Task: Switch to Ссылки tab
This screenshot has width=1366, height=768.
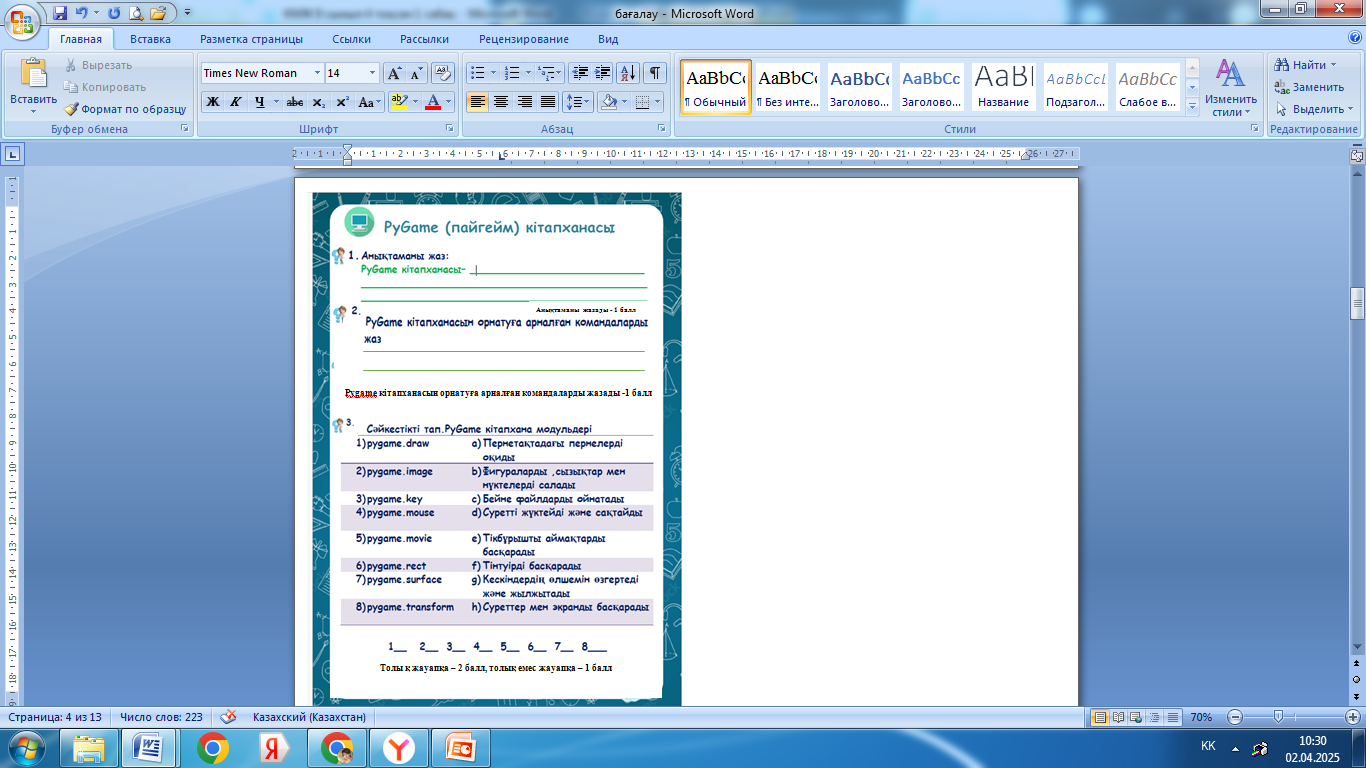Action: 352,39
